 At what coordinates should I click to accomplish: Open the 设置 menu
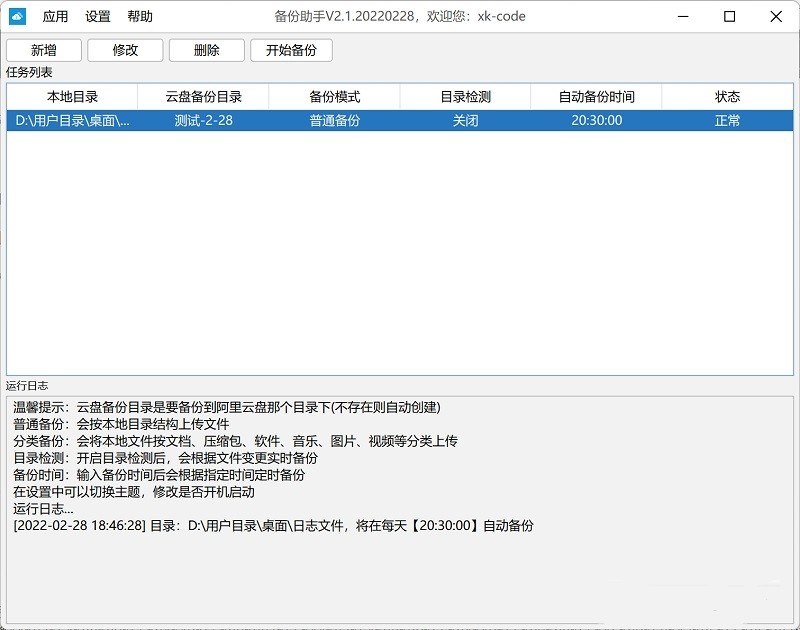point(98,15)
